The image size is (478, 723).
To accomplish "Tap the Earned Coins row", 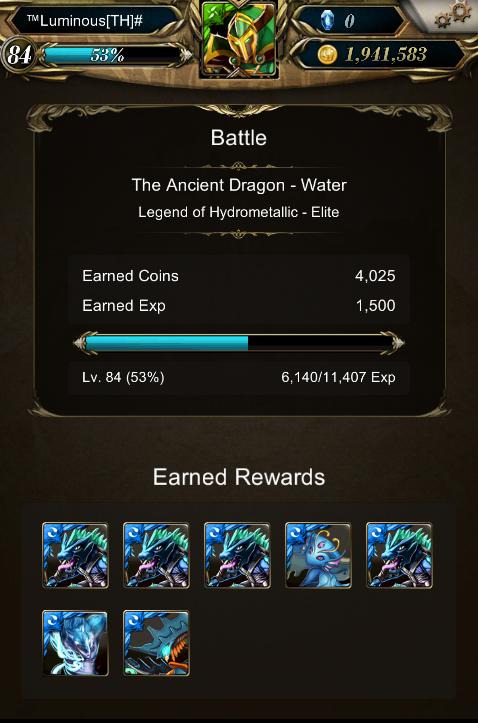I will pos(239,276).
